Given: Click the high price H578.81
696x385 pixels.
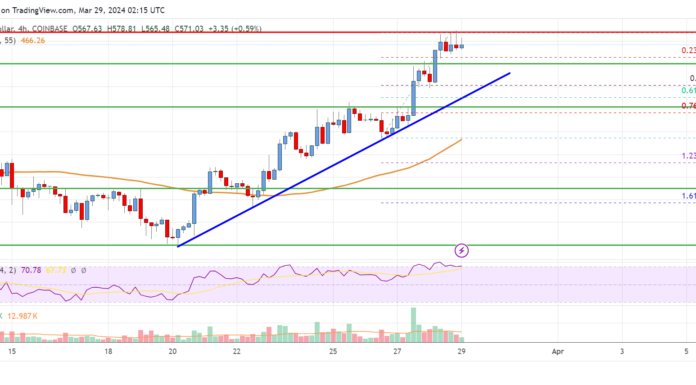Looking at the screenshot, I should point(121,28).
